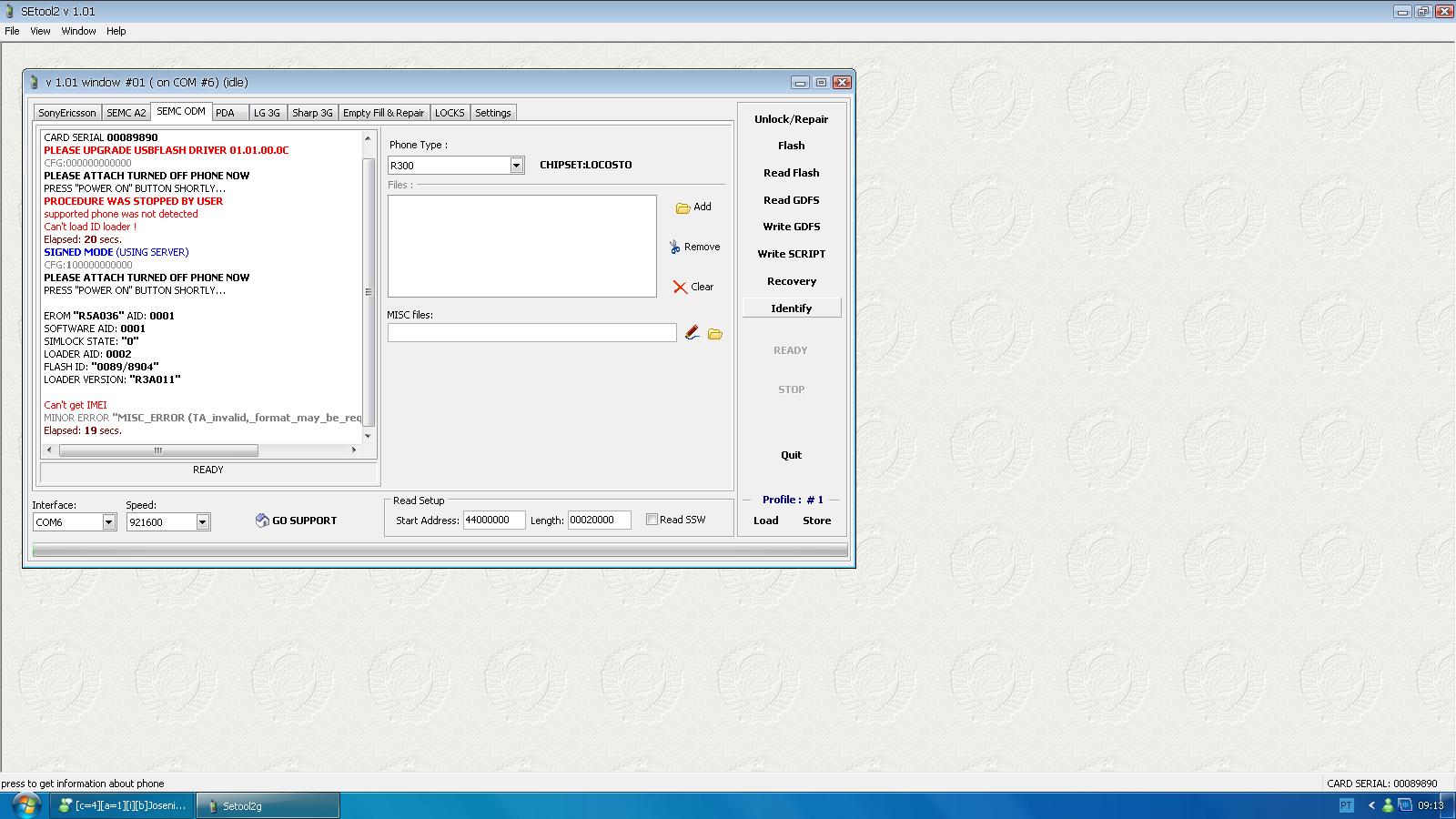Click the Files list box
The width and height of the screenshot is (1456, 819).
coord(522,246)
